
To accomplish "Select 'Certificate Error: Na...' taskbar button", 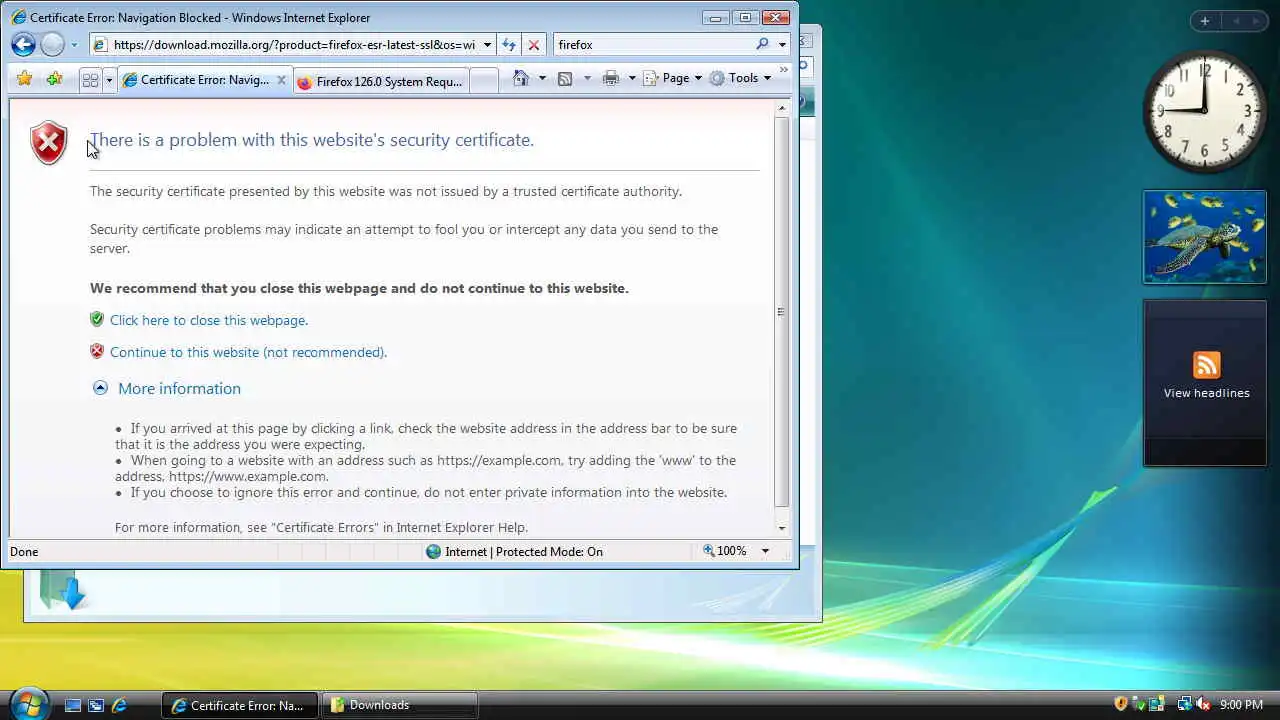I will pyautogui.click(x=240, y=705).
